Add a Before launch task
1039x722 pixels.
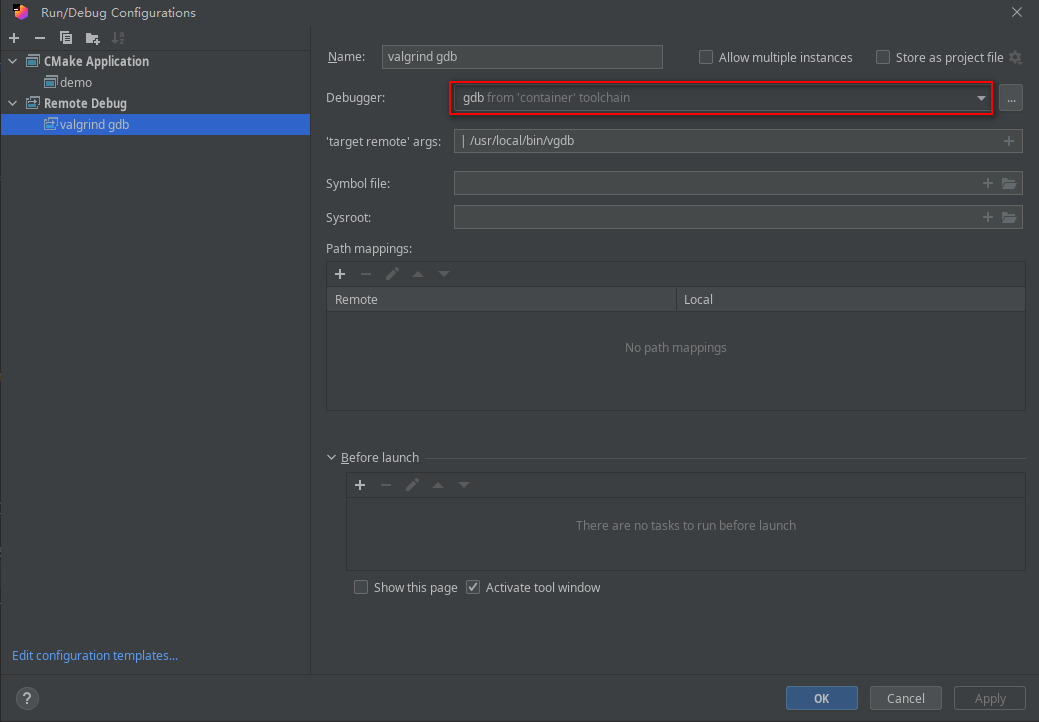point(360,486)
